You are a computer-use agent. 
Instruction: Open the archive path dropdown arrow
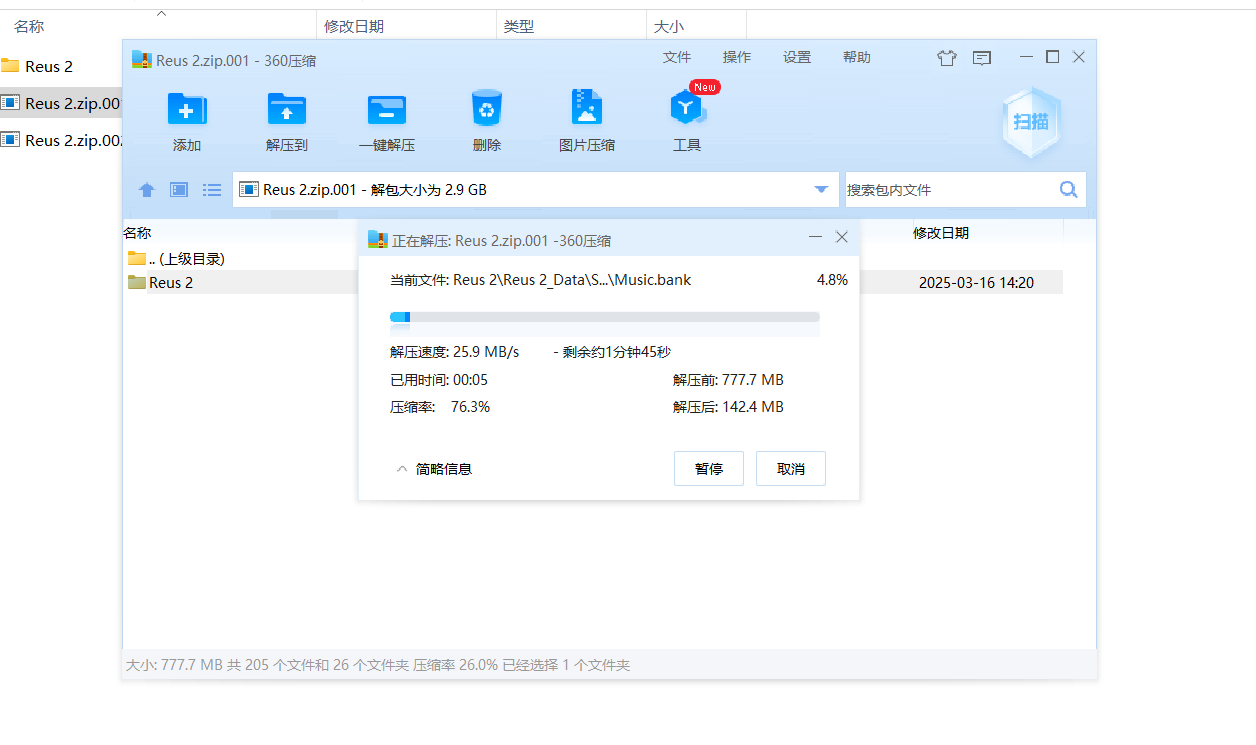[x=821, y=189]
